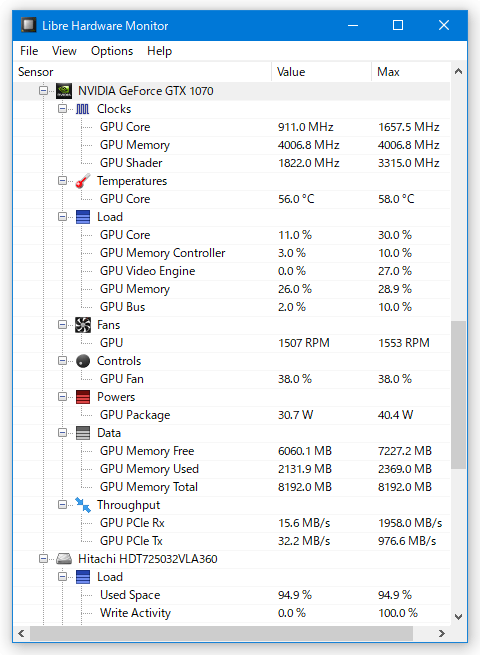Select the GPU Package power row
The image size is (480, 655).
click(232, 415)
